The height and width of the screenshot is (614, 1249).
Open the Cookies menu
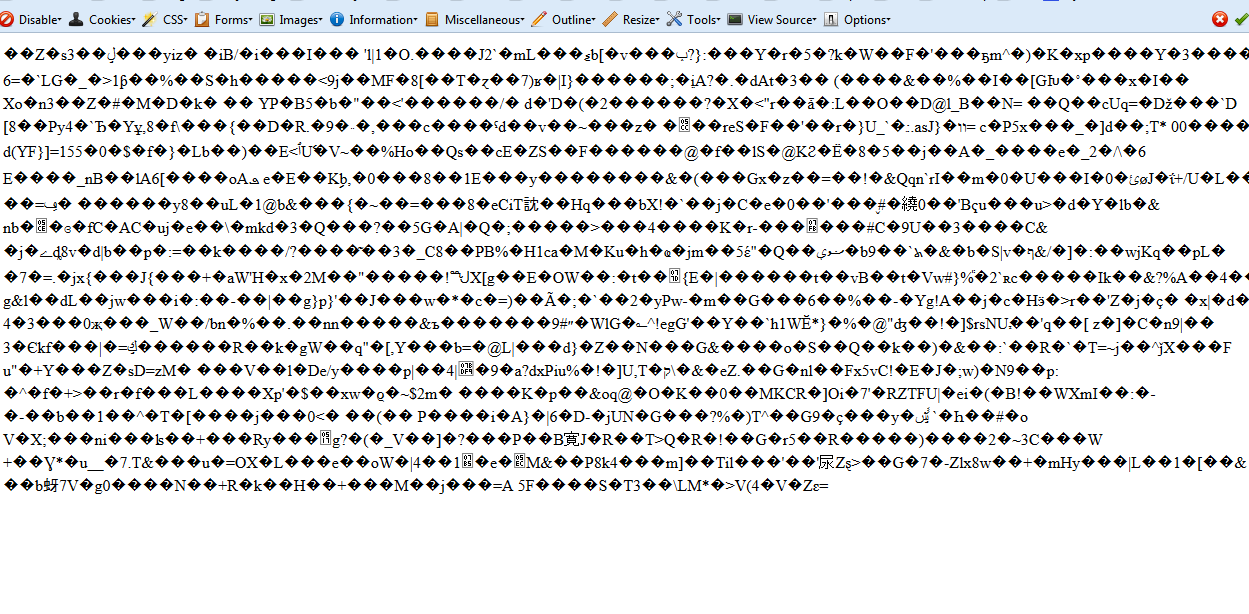[x=103, y=19]
